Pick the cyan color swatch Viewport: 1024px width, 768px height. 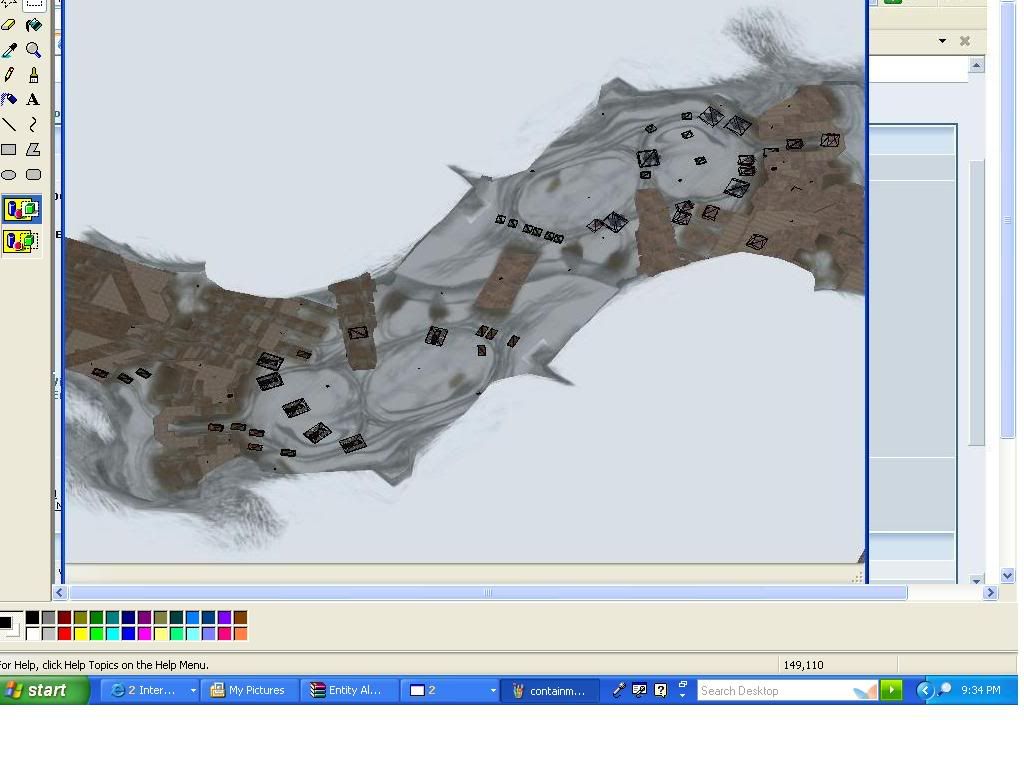click(x=112, y=633)
